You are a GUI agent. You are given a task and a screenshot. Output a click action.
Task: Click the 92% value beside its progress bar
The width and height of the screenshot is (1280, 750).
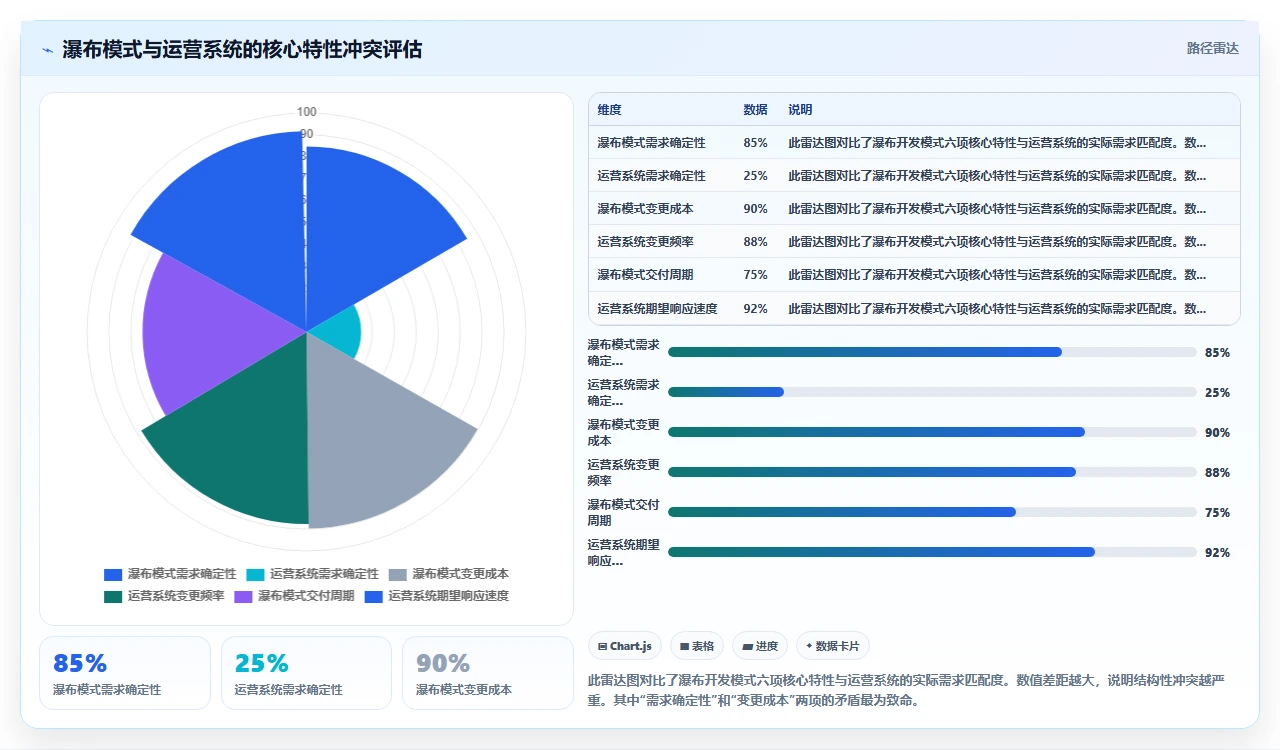1217,552
